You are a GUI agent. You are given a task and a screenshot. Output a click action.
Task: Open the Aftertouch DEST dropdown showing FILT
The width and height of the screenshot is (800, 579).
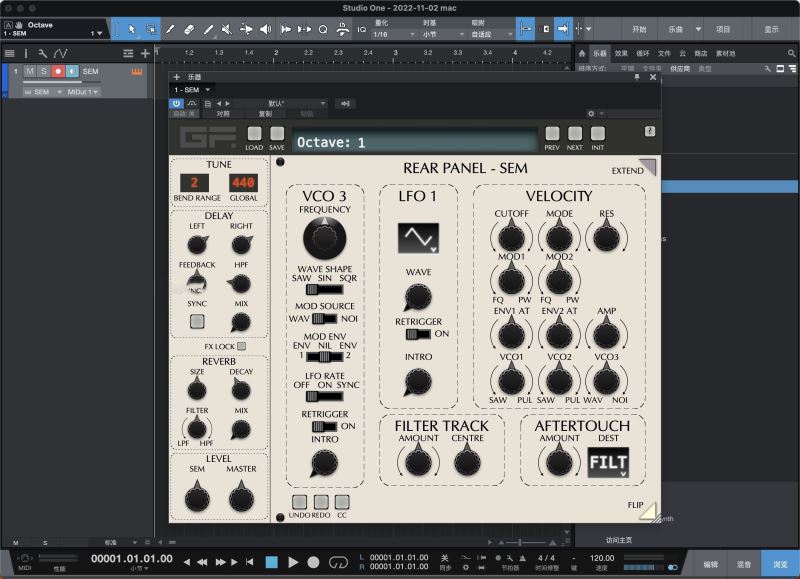[608, 463]
